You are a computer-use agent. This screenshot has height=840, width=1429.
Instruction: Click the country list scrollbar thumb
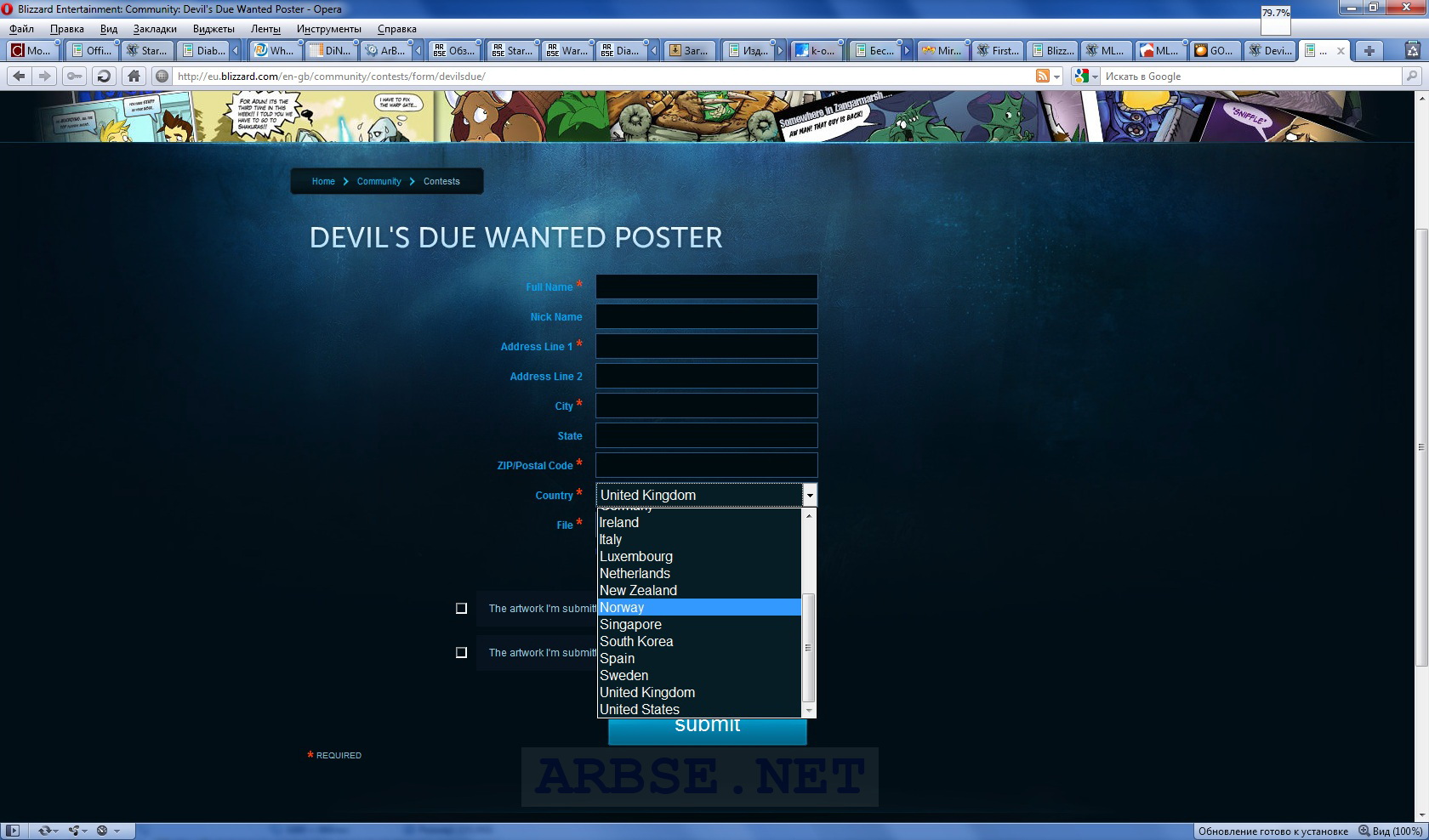click(x=809, y=647)
